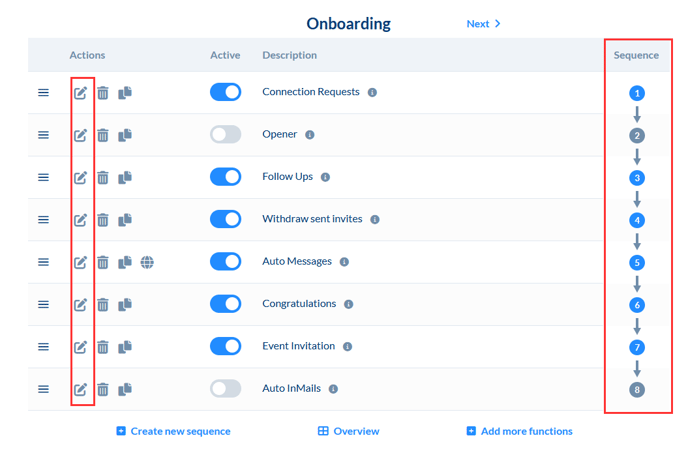
Task: Toggle off Follow Ups activity
Action: (226, 177)
